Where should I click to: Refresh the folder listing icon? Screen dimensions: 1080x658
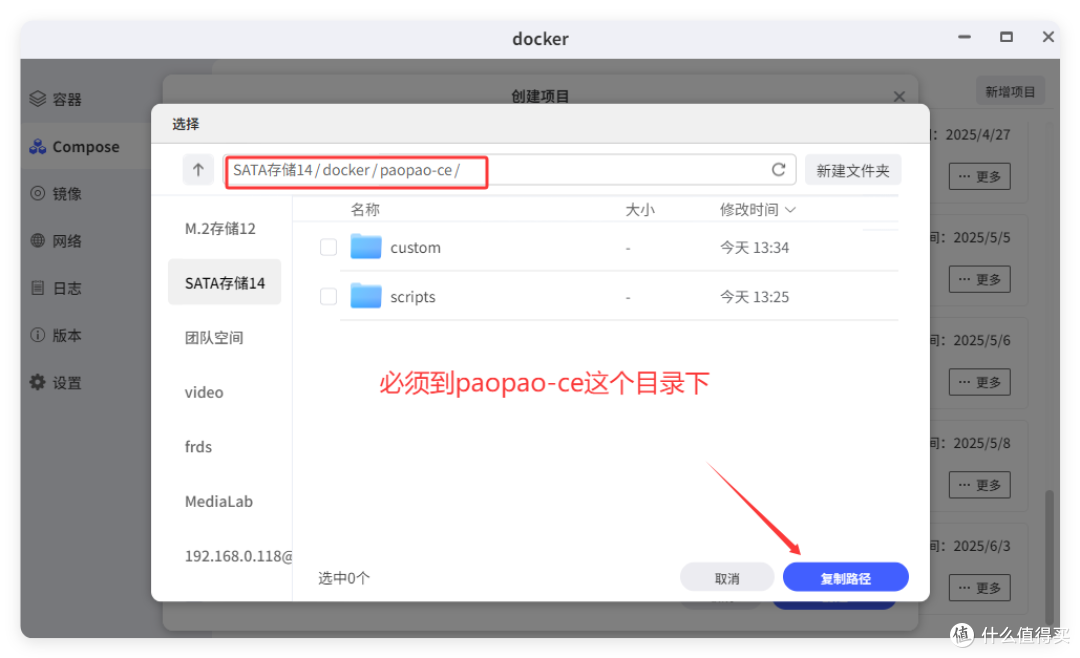coord(778,169)
